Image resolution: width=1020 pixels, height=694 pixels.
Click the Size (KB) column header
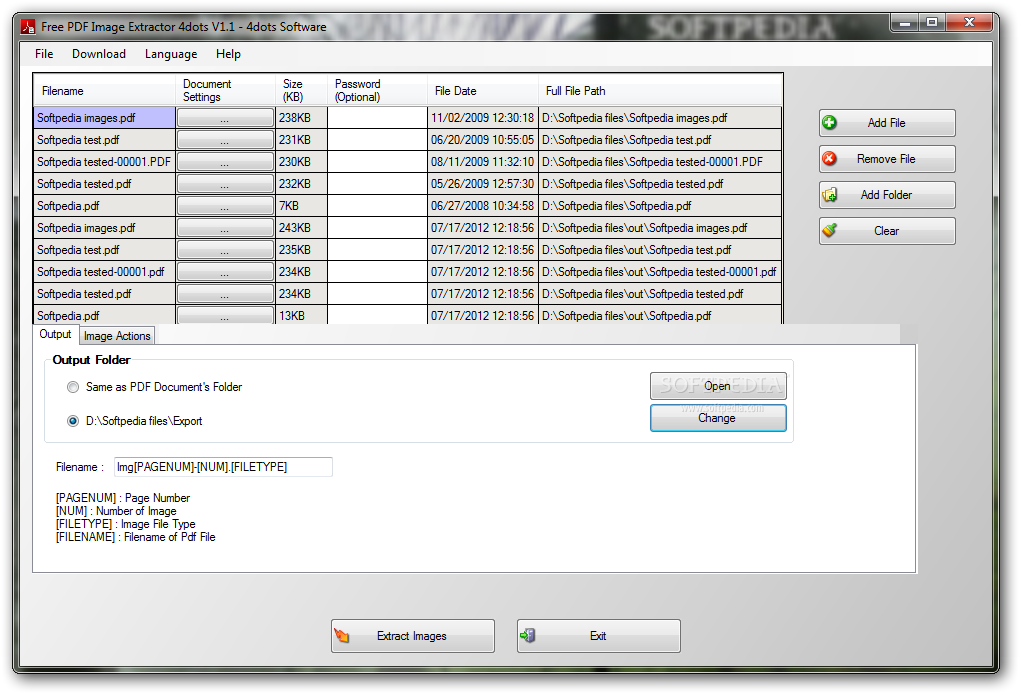point(301,90)
